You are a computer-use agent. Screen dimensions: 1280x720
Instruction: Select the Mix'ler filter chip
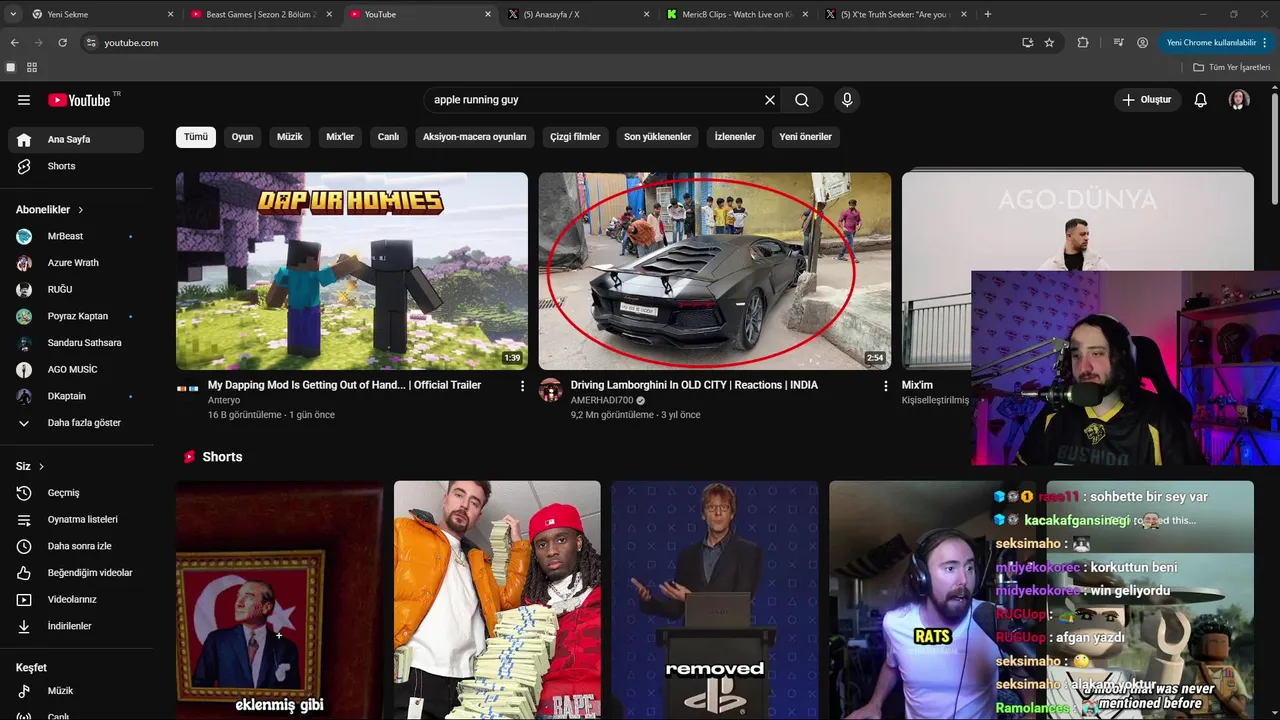(x=340, y=137)
